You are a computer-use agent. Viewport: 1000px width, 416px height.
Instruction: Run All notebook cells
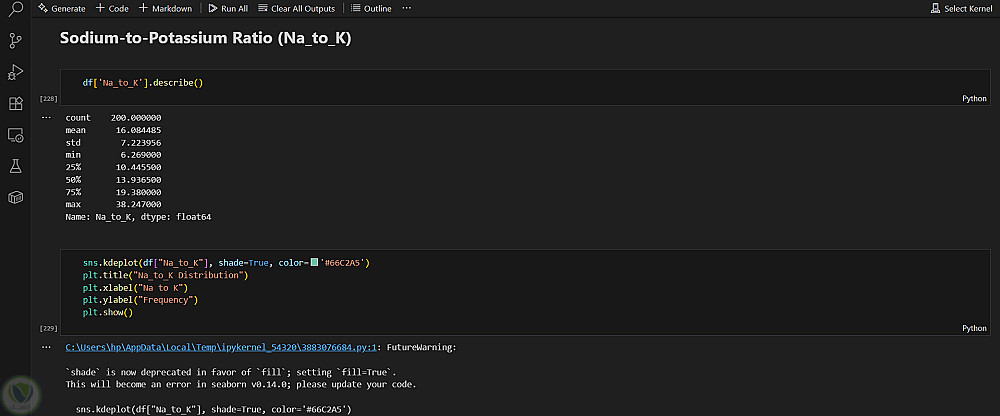click(228, 8)
